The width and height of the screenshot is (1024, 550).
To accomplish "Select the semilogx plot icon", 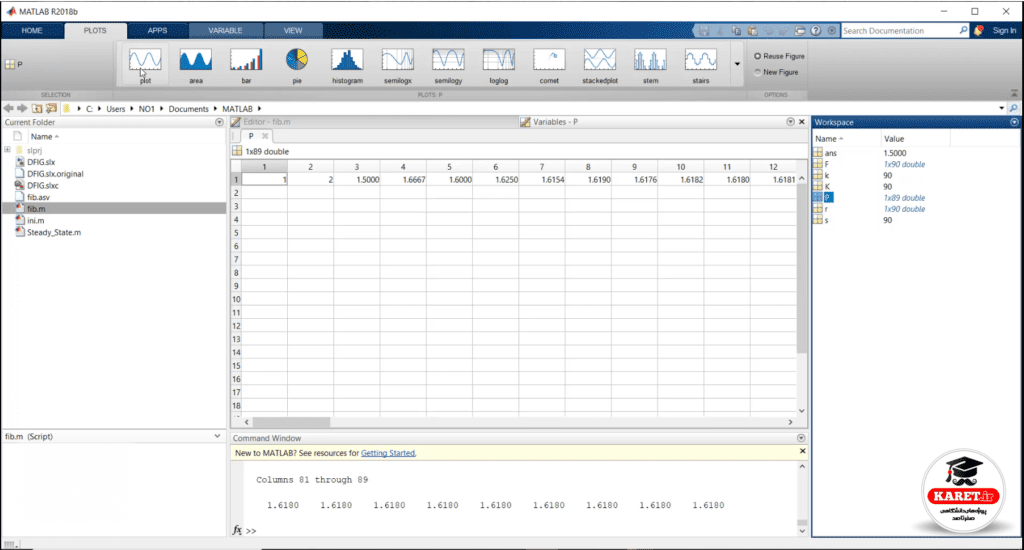I will click(x=398, y=65).
